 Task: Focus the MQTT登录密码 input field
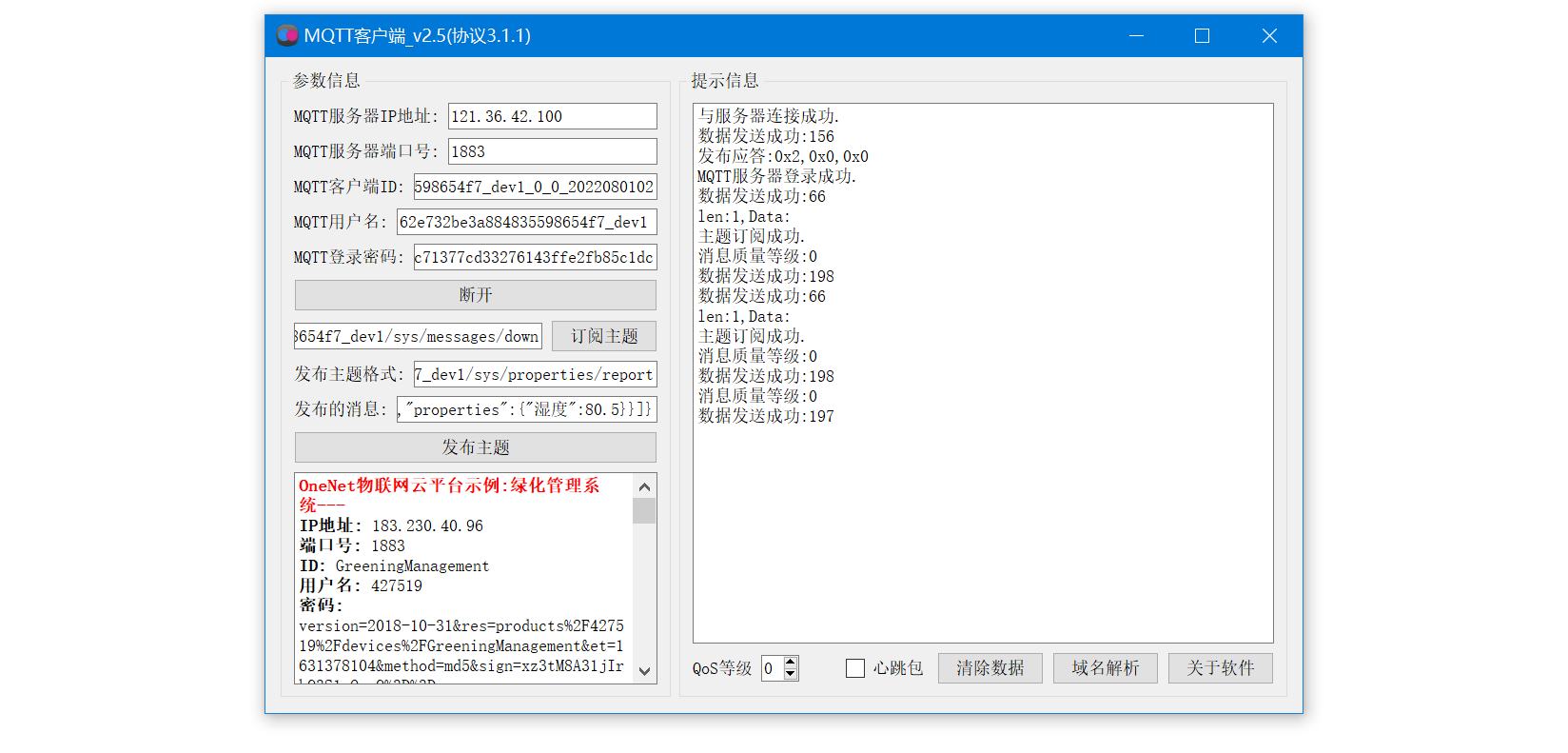click(x=536, y=257)
